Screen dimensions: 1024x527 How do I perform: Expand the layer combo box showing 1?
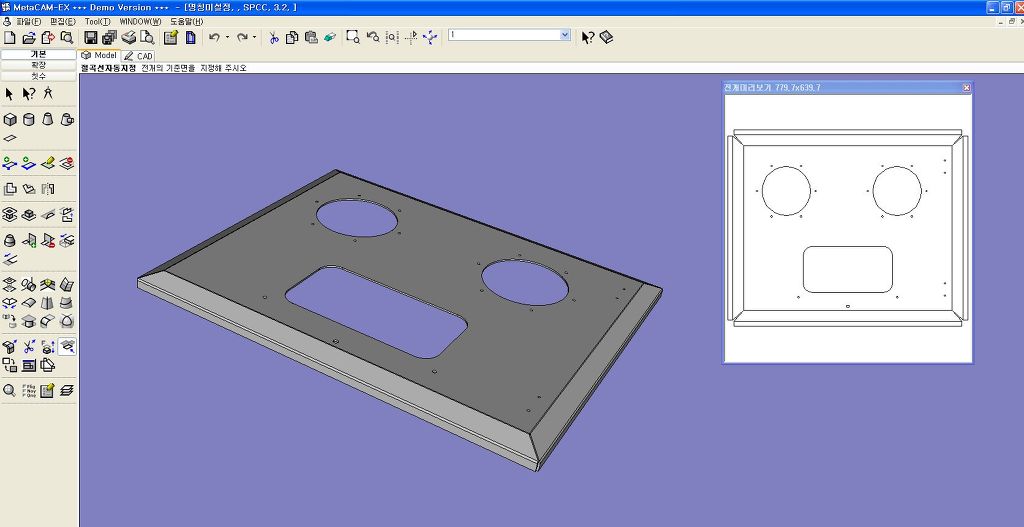pyautogui.click(x=565, y=35)
